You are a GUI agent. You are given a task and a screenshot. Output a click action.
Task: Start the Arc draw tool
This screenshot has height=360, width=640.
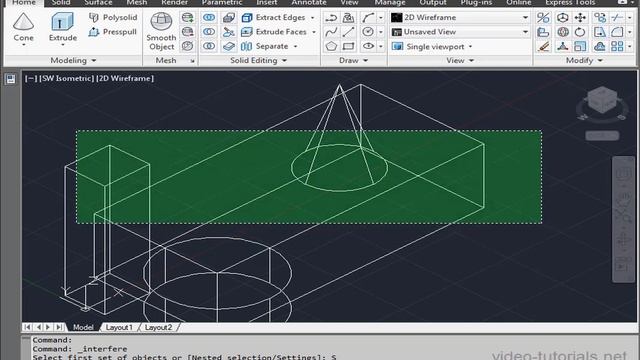pyautogui.click(x=368, y=18)
